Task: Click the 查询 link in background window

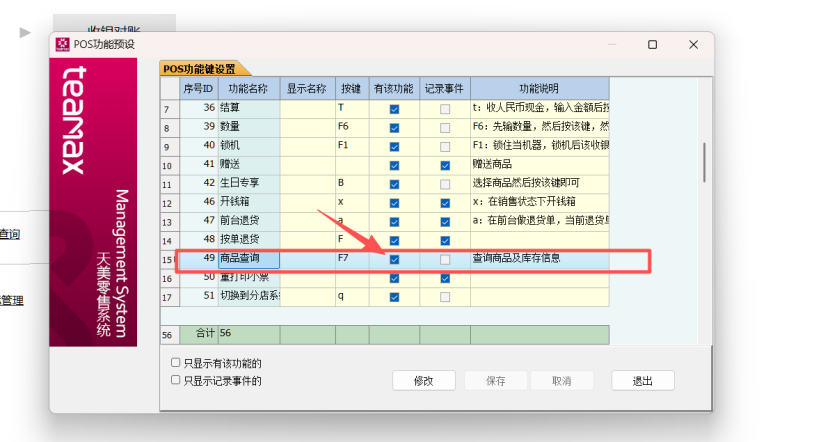Action: click(10, 234)
